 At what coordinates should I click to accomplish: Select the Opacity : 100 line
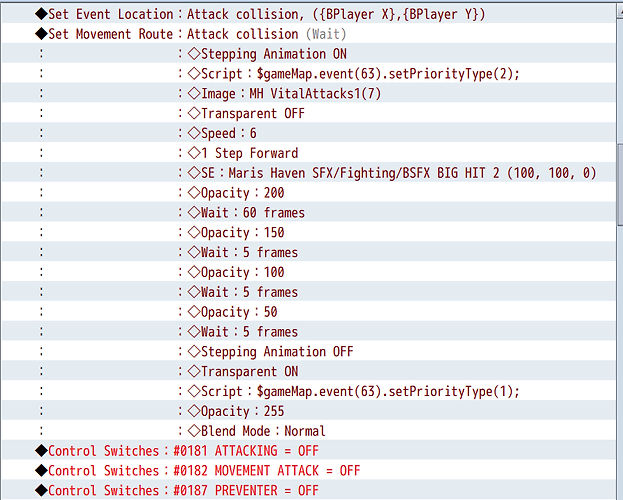coord(308,272)
